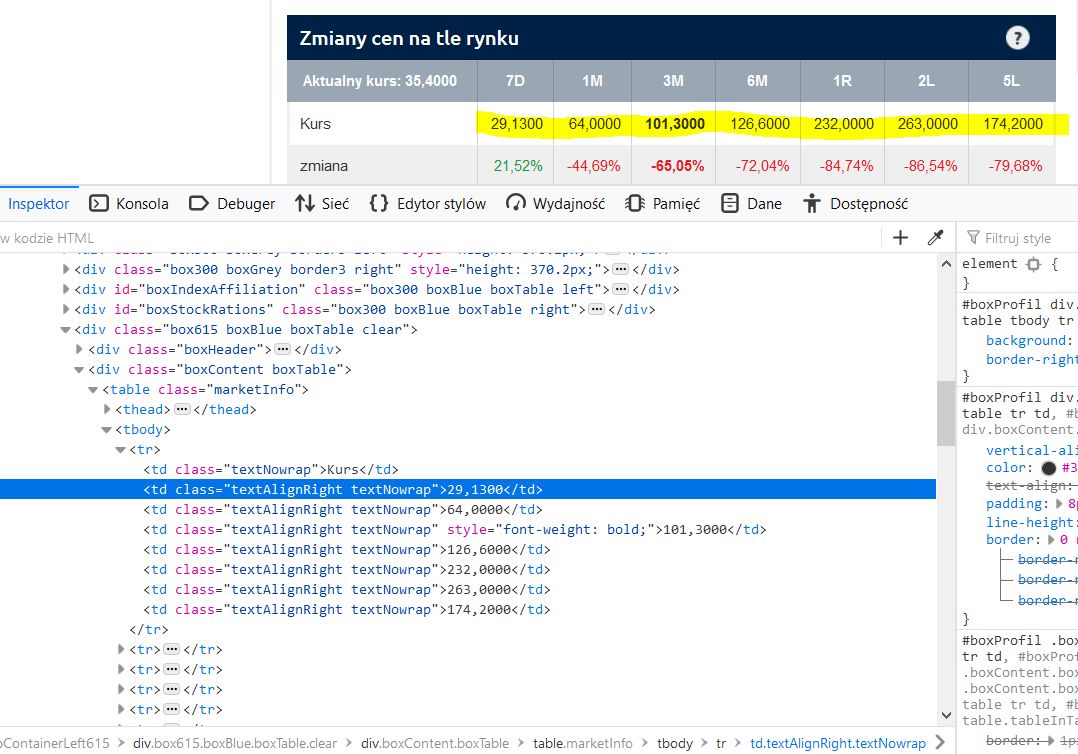Image resolution: width=1078 pixels, height=754 pixels.
Task: Select the bold td node with 101,3000
Action: (x=455, y=529)
